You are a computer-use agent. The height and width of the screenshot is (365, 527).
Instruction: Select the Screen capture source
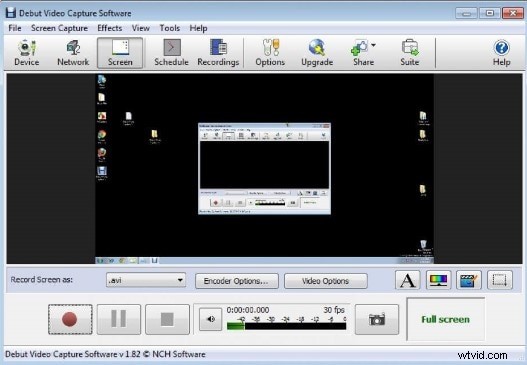[x=120, y=53]
